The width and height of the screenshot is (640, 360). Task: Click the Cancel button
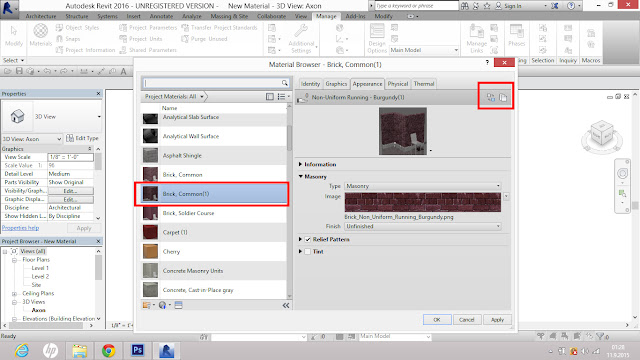click(467, 320)
